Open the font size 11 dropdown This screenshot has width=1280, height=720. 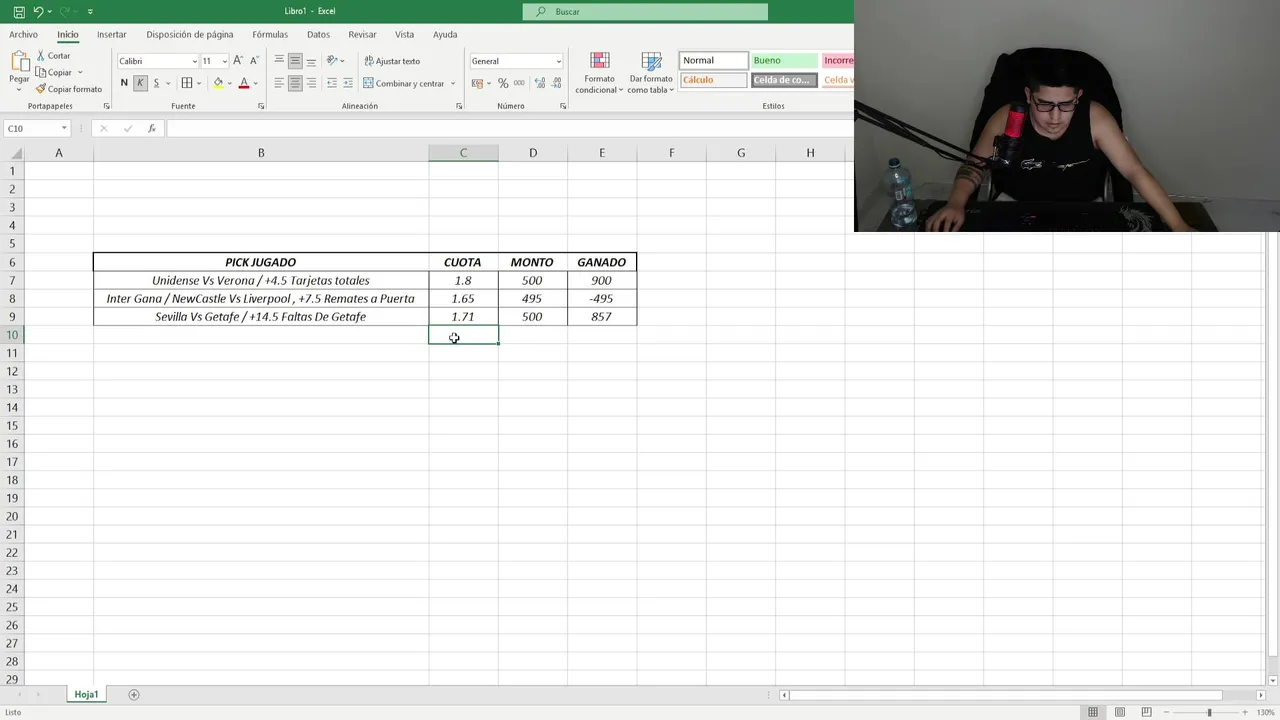pyautogui.click(x=224, y=61)
